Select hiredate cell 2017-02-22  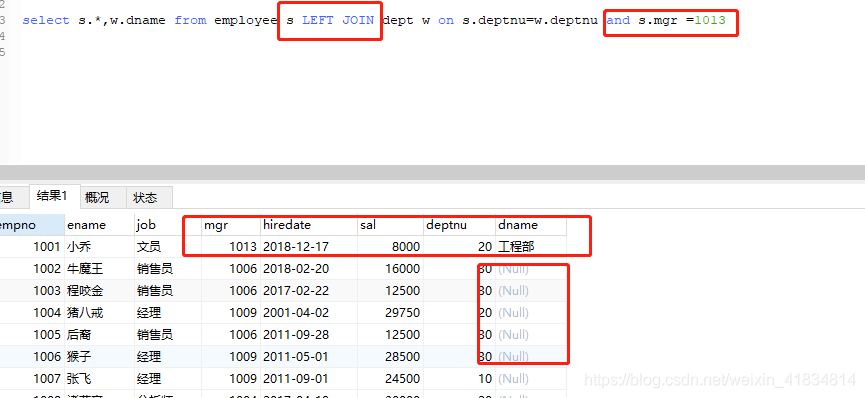[309, 291]
